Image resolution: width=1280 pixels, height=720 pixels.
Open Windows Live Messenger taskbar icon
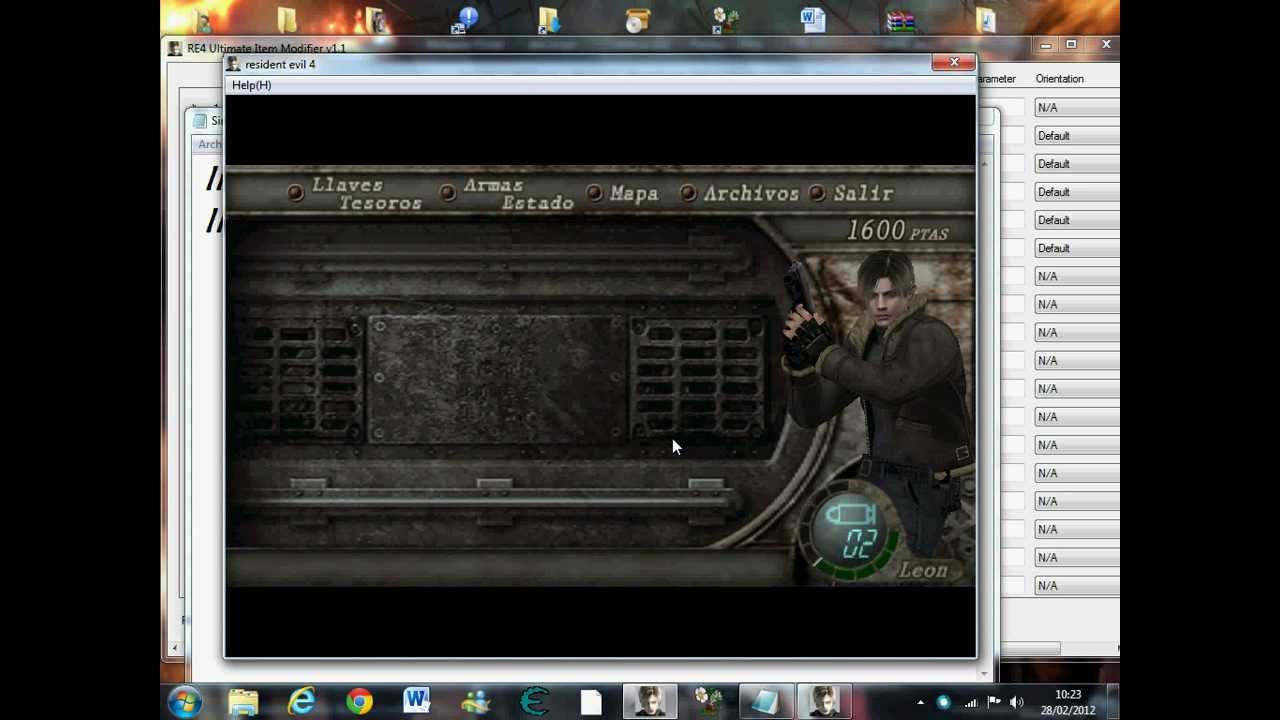tap(476, 701)
